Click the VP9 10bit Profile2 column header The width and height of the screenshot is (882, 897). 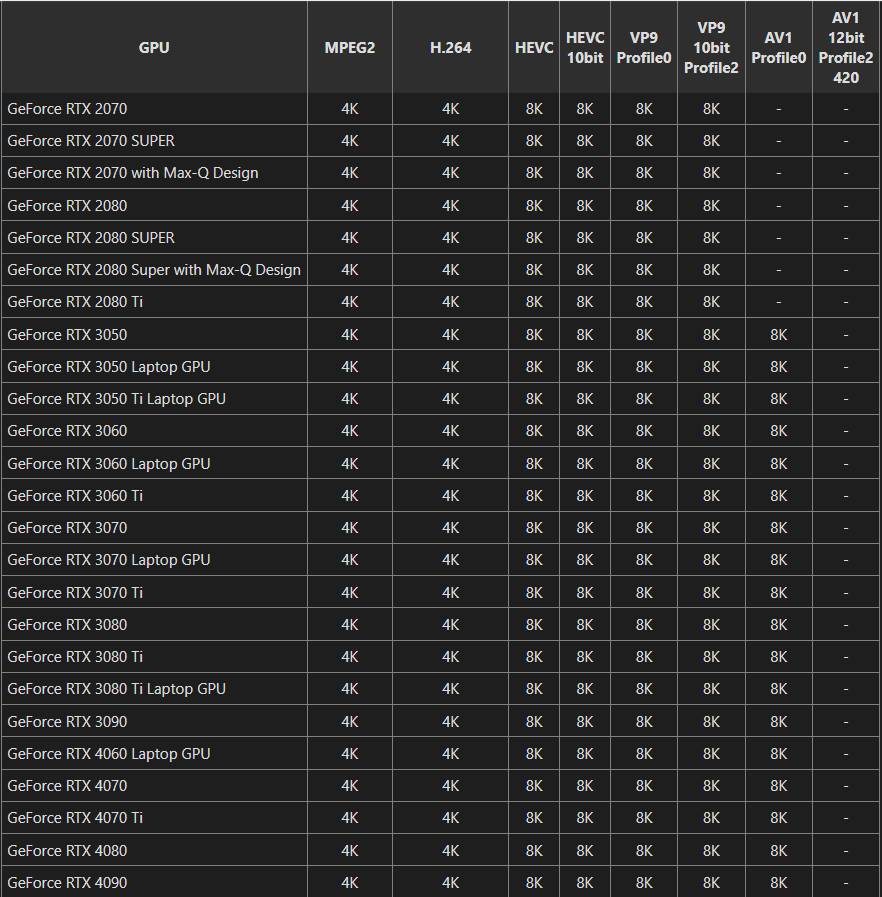tap(711, 47)
